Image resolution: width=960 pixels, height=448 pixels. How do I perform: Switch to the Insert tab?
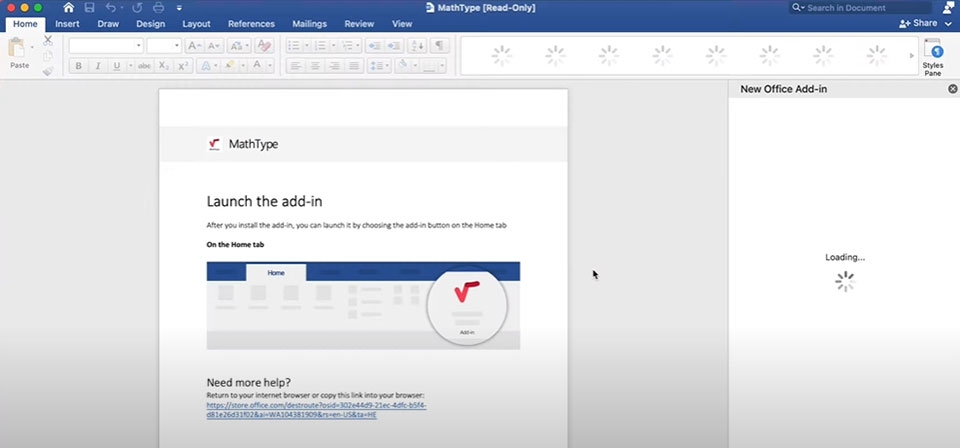point(67,23)
